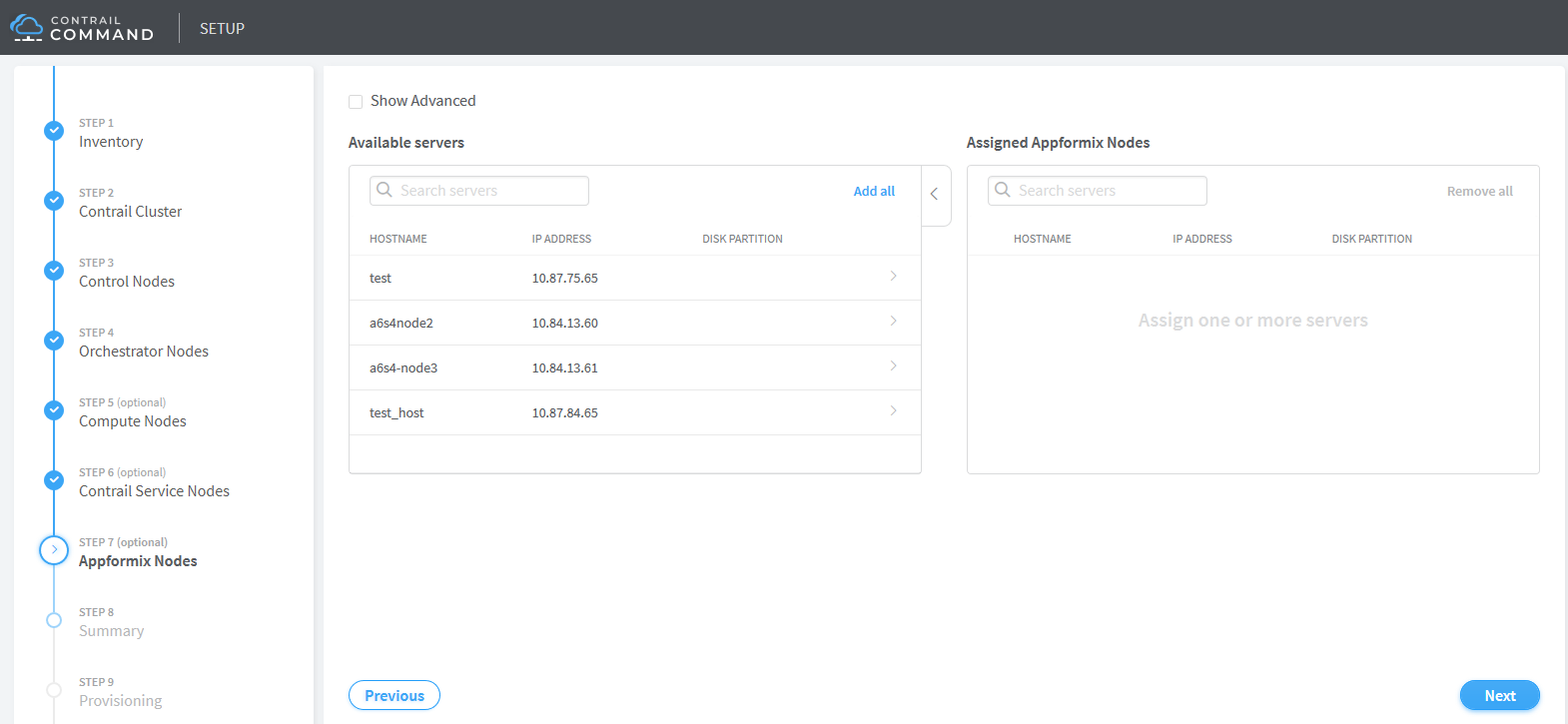
Task: Click the Step 8 Summary circle marker
Action: pyautogui.click(x=54, y=620)
